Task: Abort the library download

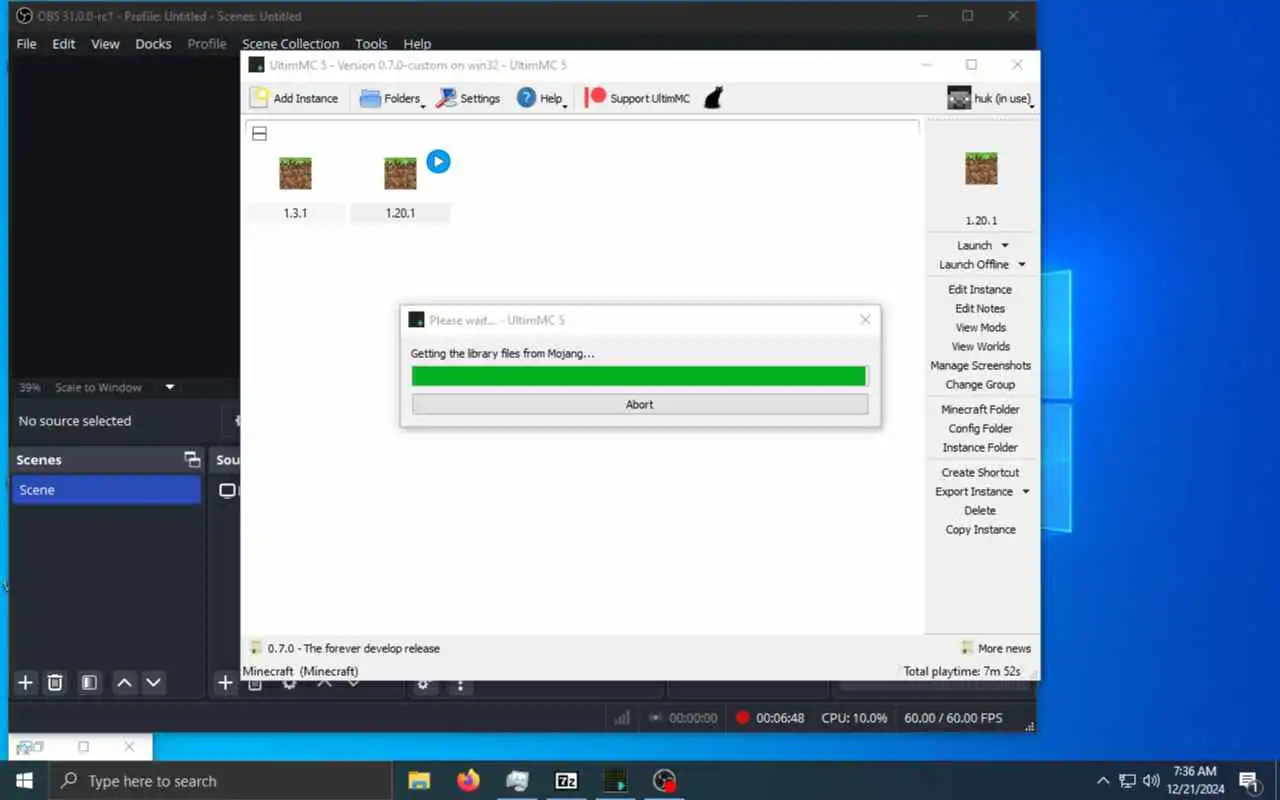Action: click(x=640, y=404)
